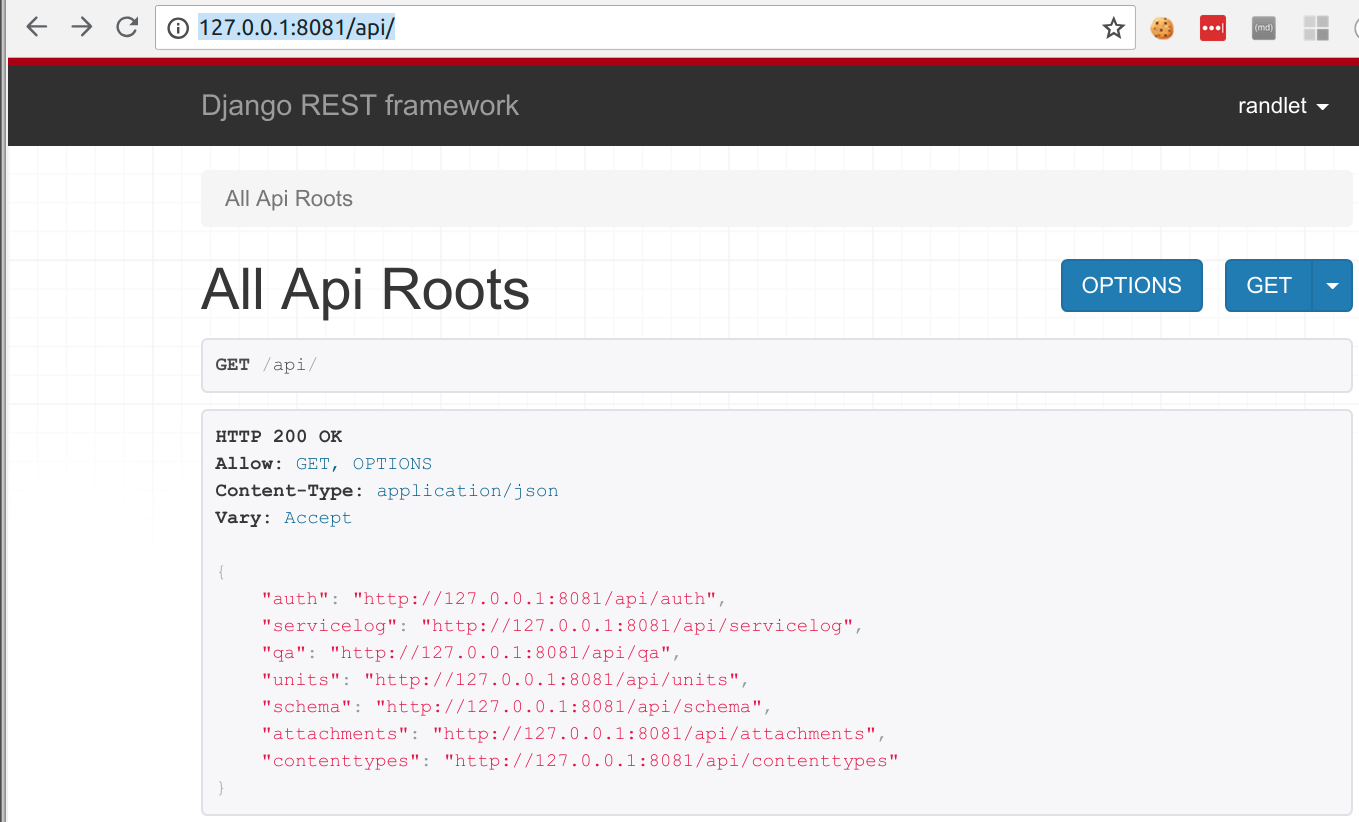Open Django REST framework brand link

[x=360, y=106]
